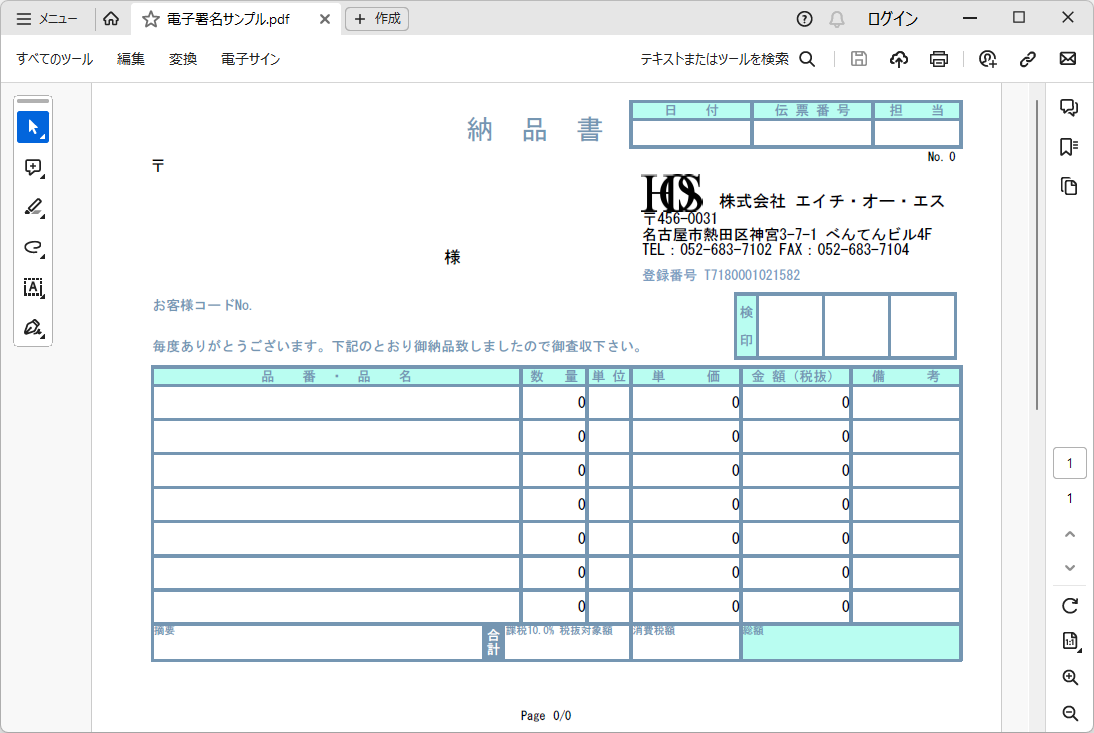Zoom in with magnifier plus icon
Viewport: 1094px width, 733px height.
pyautogui.click(x=1070, y=678)
